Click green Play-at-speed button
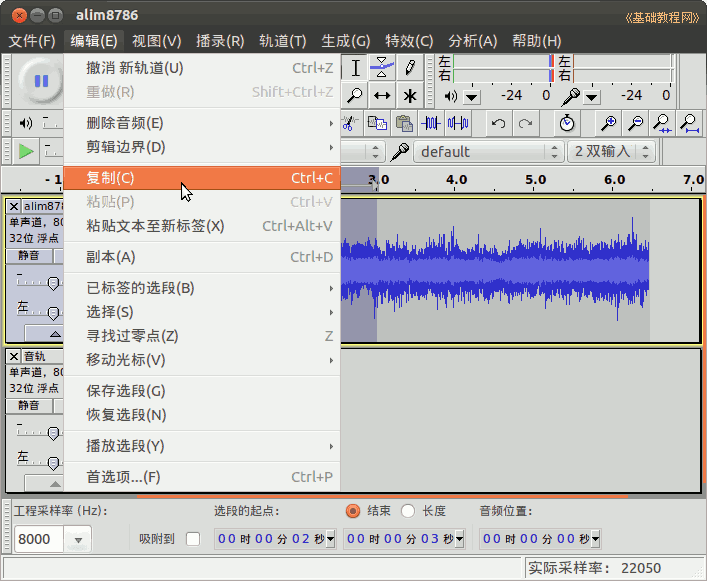 pos(26,151)
